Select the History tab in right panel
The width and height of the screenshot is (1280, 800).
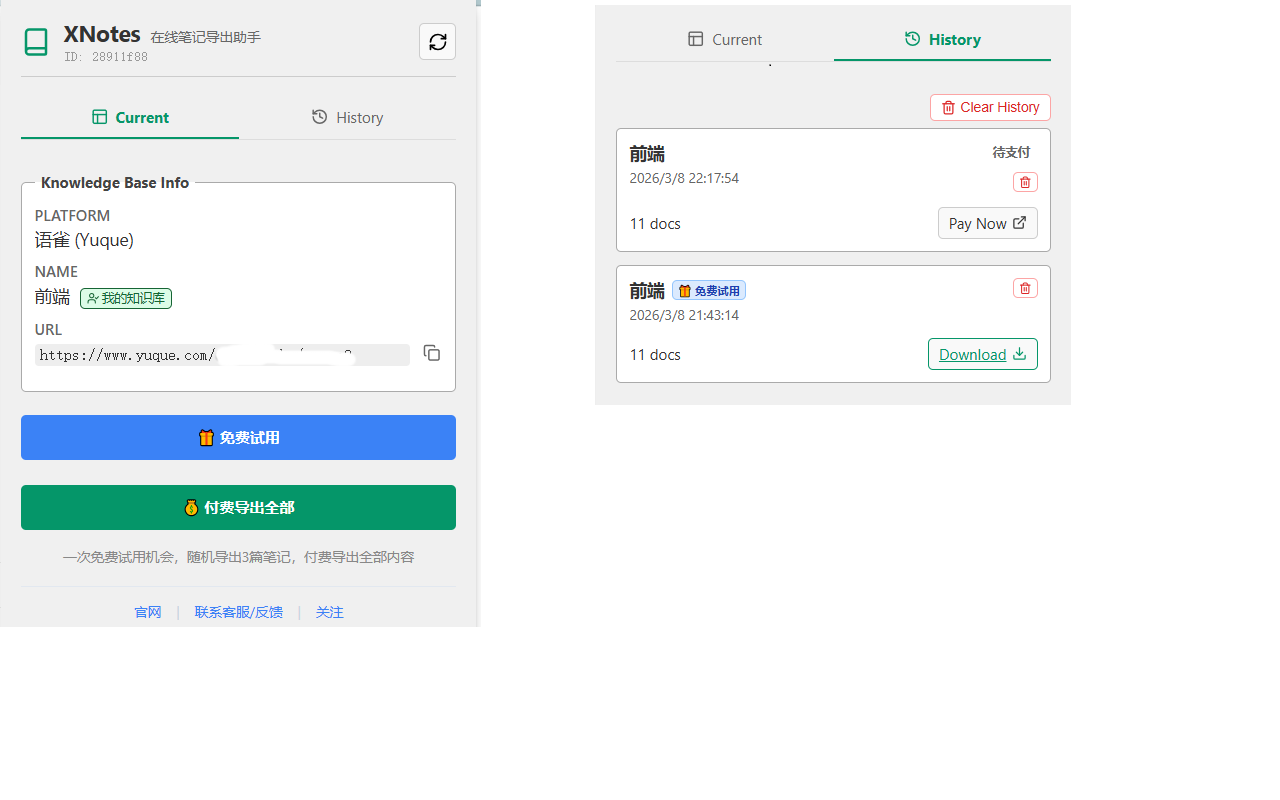pyautogui.click(x=942, y=40)
